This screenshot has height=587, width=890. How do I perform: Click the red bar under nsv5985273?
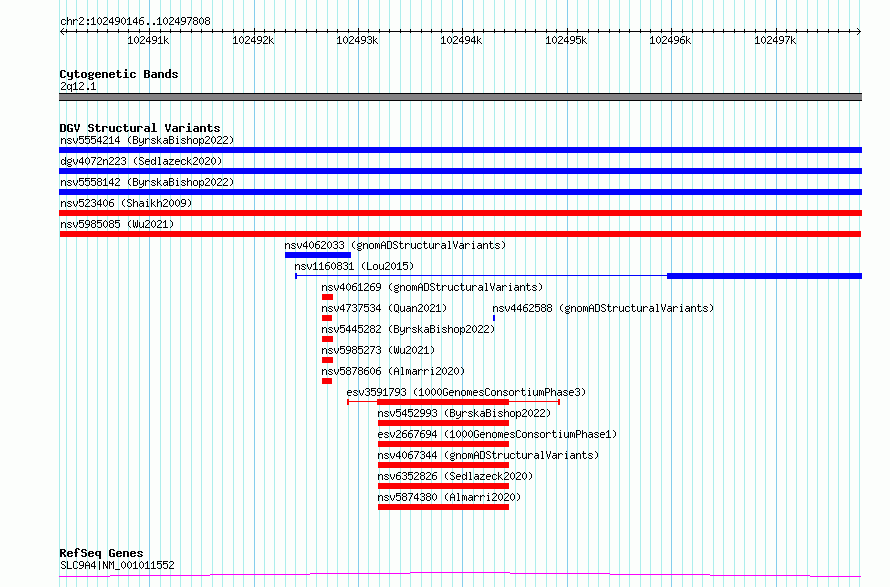point(328,360)
